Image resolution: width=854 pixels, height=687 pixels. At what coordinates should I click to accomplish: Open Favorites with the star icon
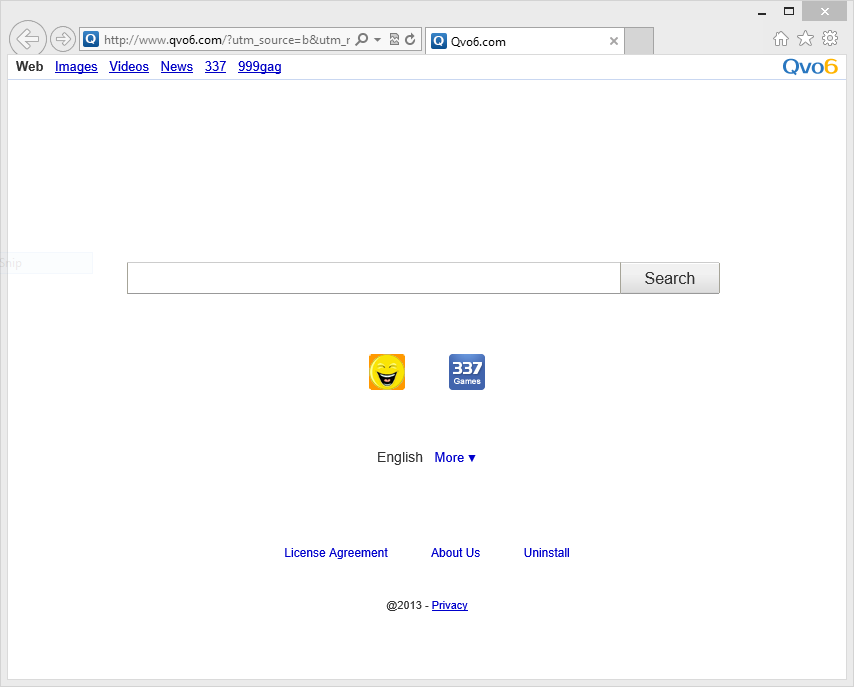coord(805,39)
